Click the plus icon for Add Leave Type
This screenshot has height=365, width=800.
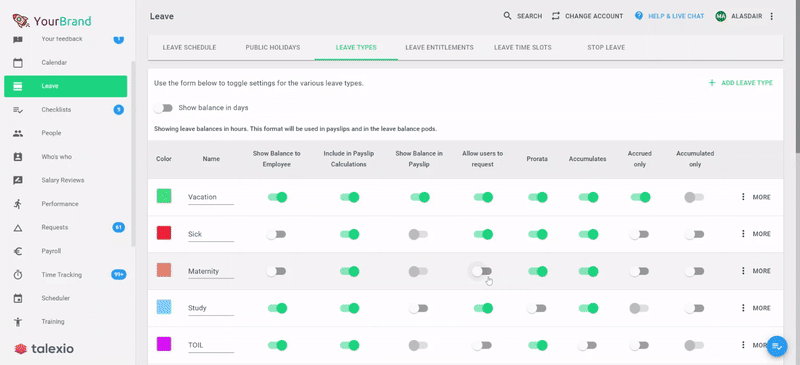coord(712,83)
